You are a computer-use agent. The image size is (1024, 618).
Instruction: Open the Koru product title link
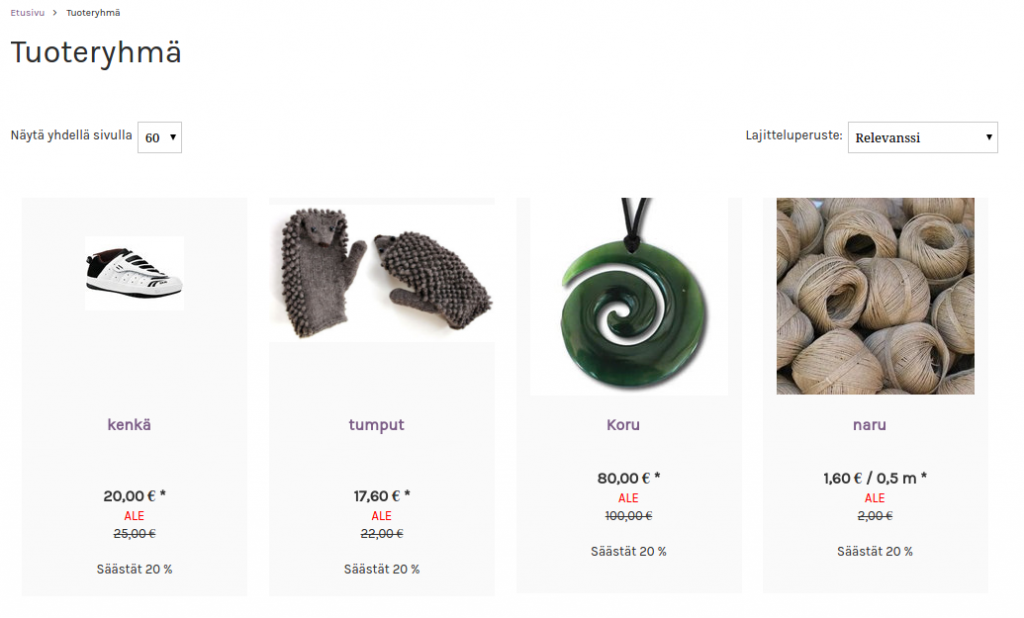coord(623,425)
